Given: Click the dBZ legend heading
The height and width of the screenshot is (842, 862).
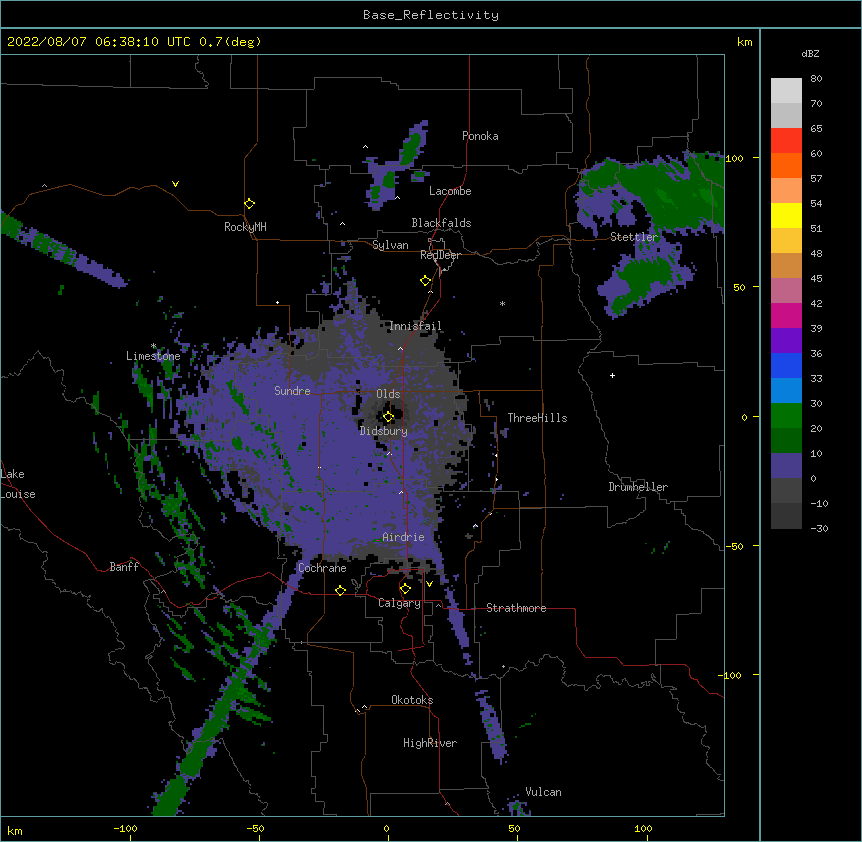Looking at the screenshot, I should 810,53.
